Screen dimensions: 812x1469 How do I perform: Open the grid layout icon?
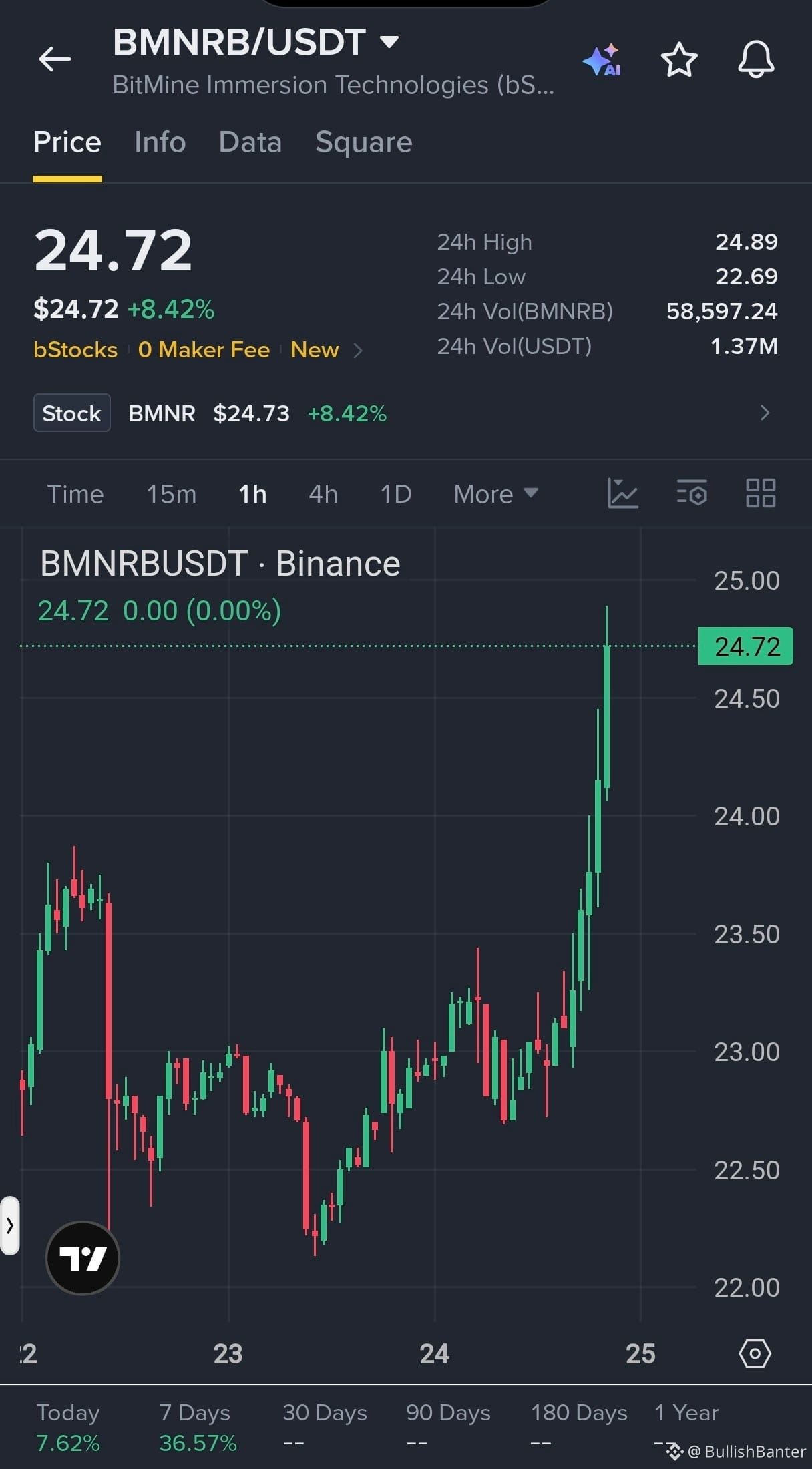pos(761,494)
